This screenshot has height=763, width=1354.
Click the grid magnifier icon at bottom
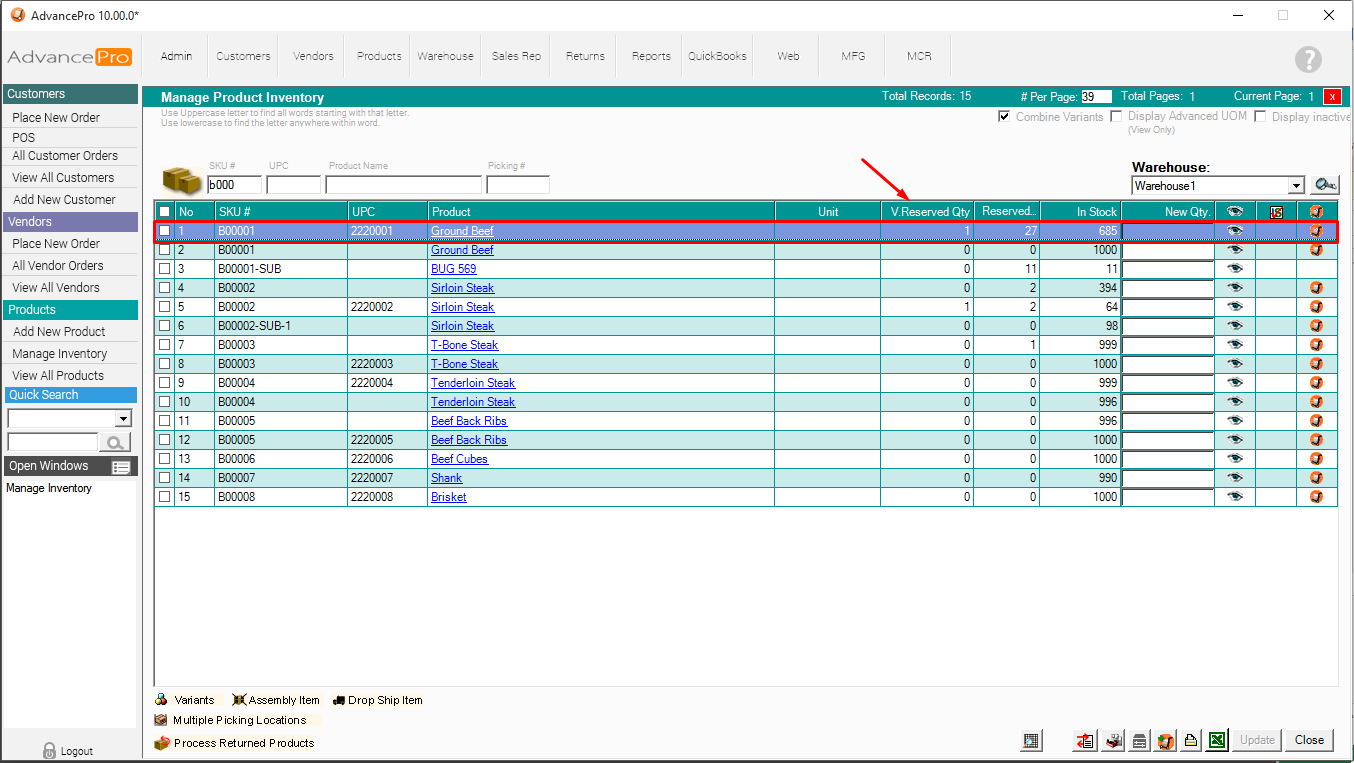pos(1032,741)
